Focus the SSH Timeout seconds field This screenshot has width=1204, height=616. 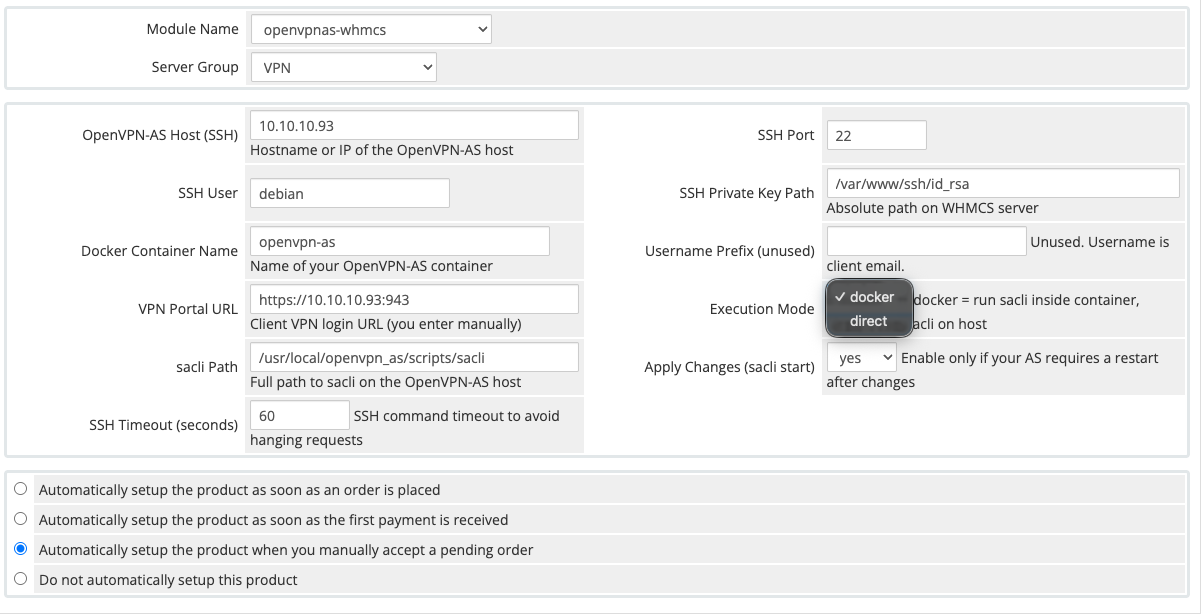(299, 416)
